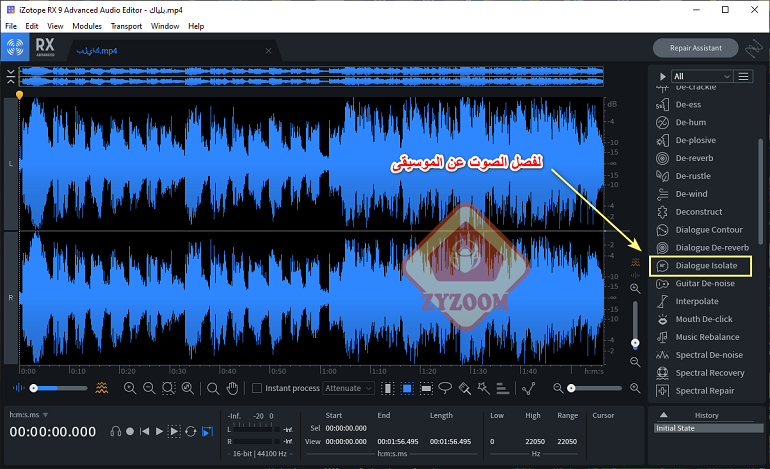Open the View menu
This screenshot has width=770, height=469.
[55, 26]
